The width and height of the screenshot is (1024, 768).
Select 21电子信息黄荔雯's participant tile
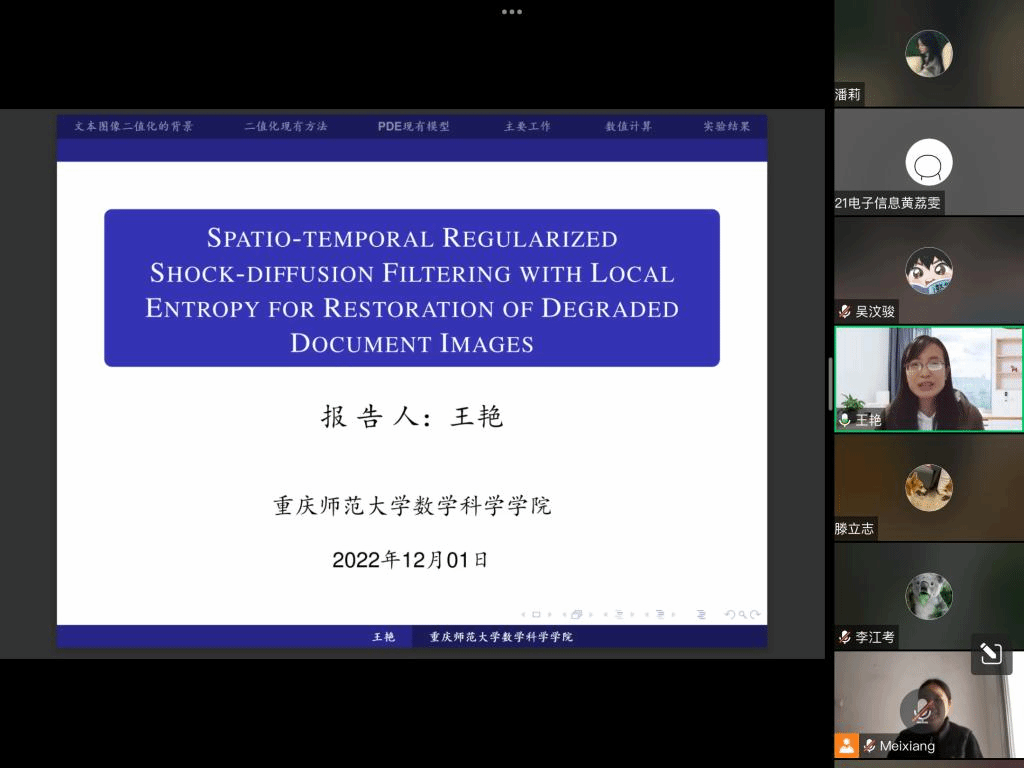[928, 162]
